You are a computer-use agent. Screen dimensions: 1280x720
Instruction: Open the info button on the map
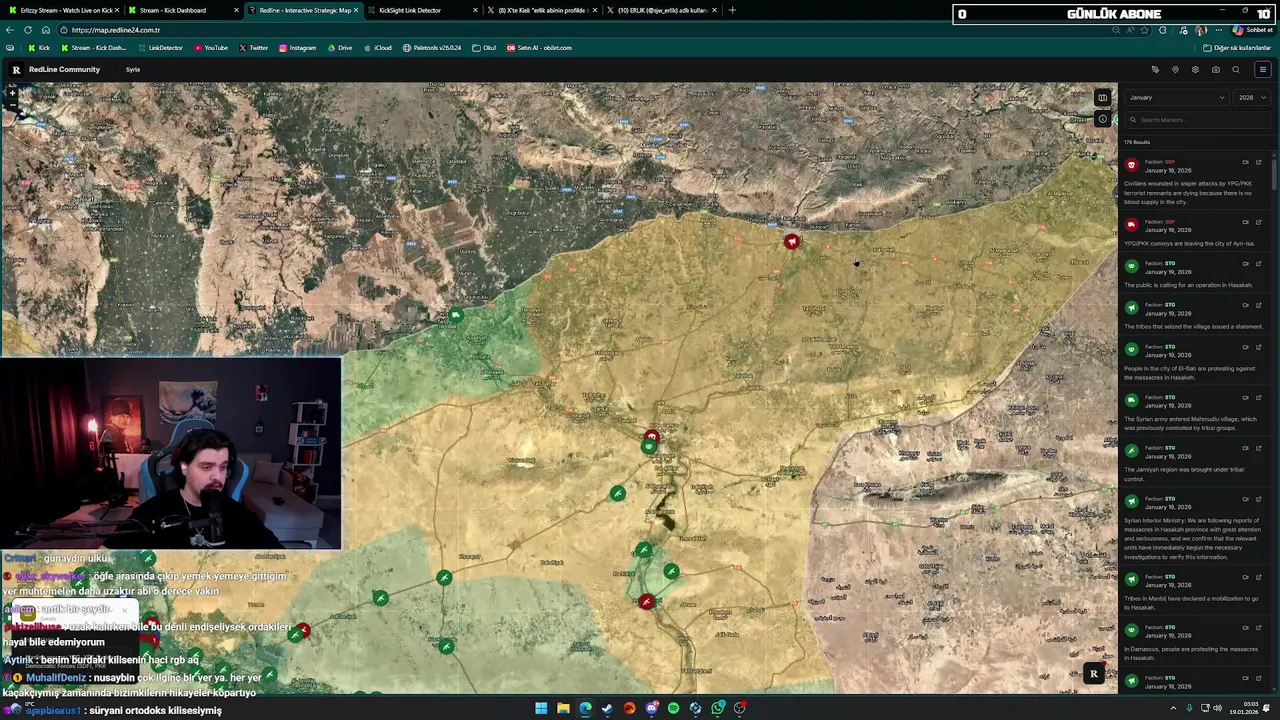pos(1102,119)
